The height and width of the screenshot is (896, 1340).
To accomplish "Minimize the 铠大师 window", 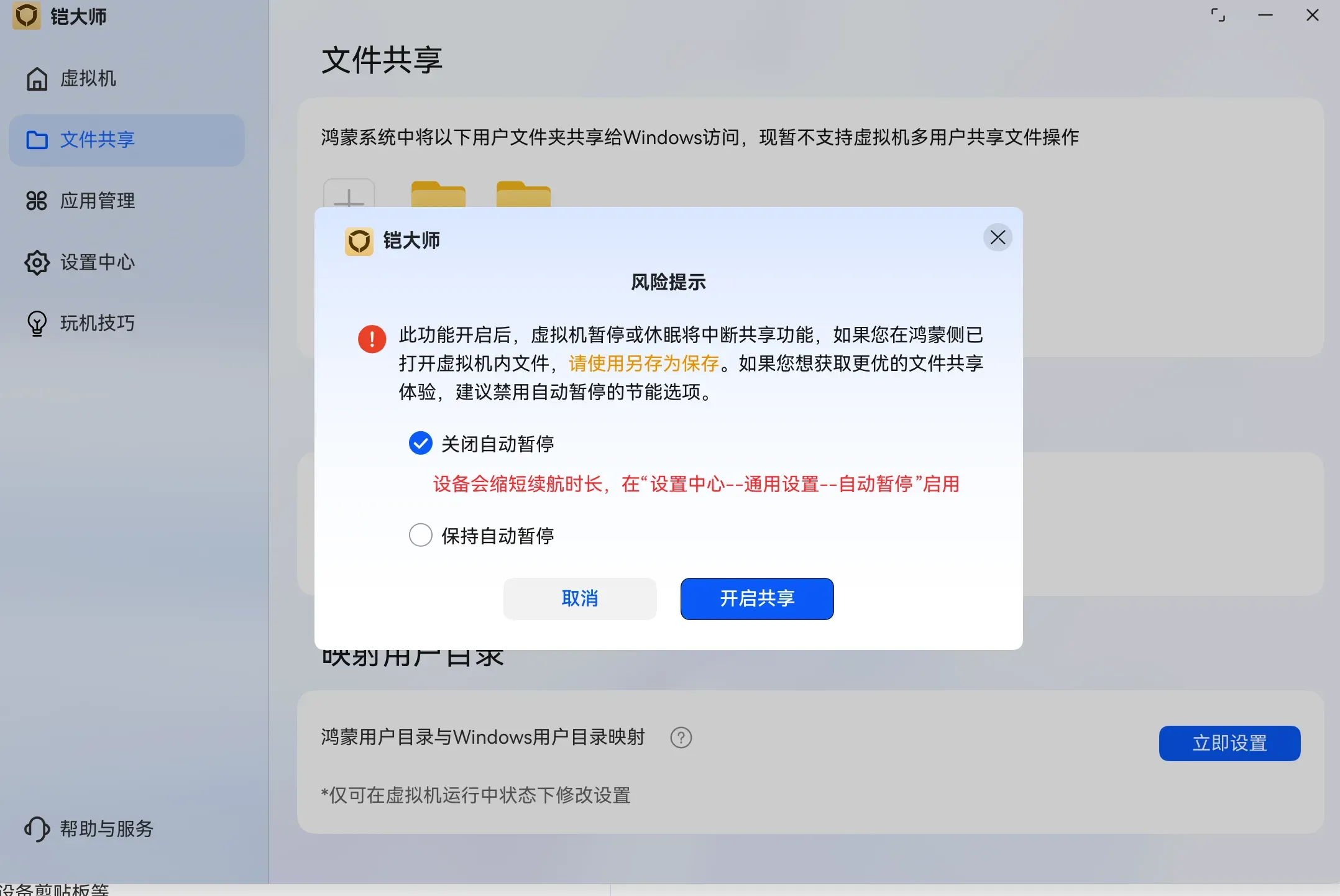I will pos(1265,15).
